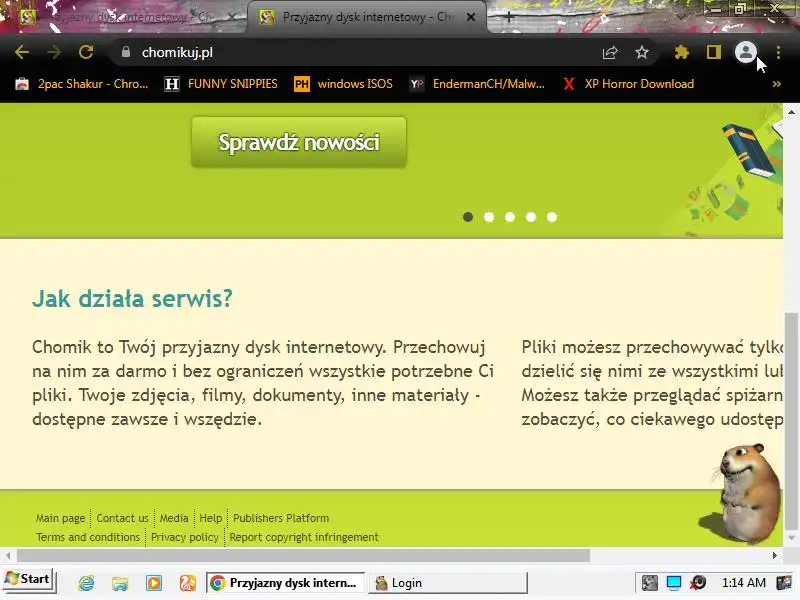
Task: Open the media player taskbar icon
Action: (154, 583)
